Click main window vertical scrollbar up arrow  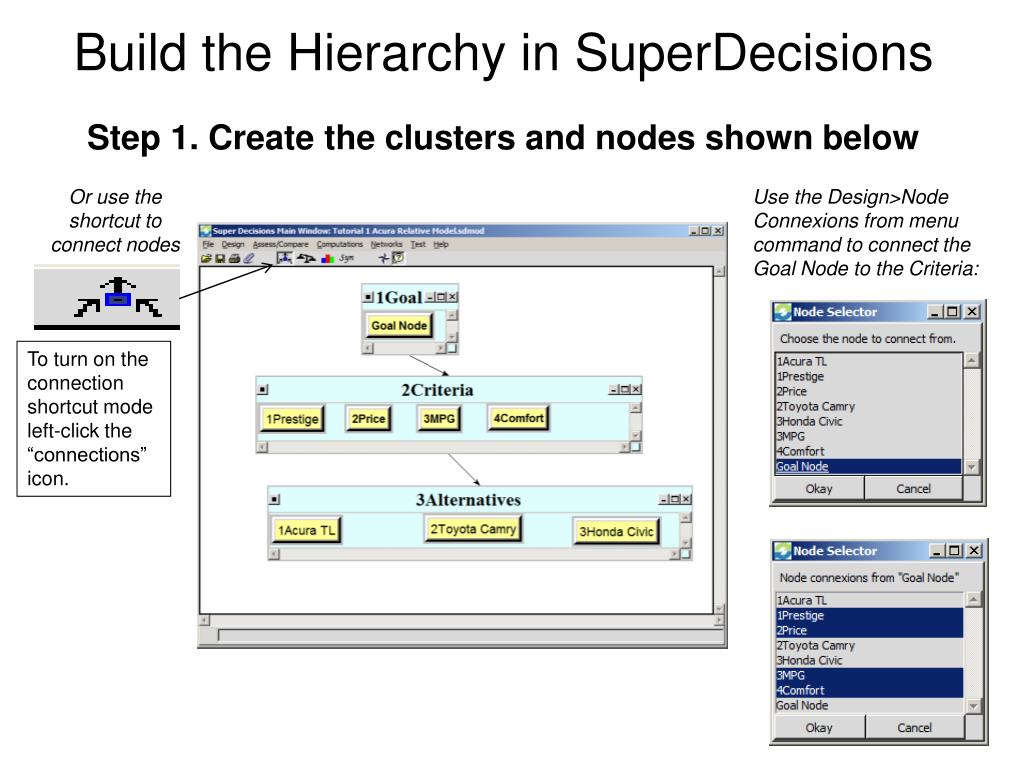coord(719,271)
